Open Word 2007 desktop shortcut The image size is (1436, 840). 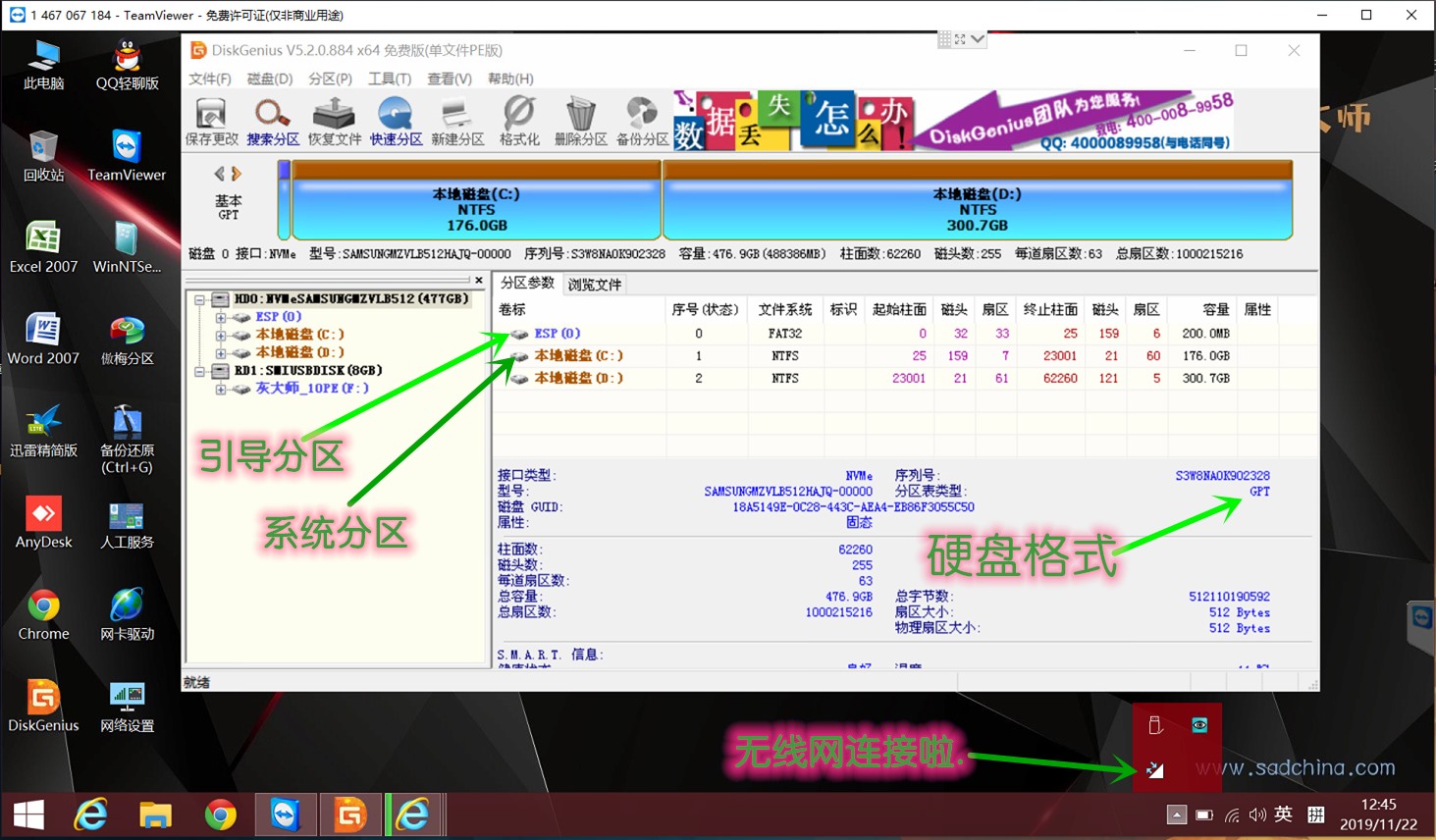pyautogui.click(x=43, y=340)
